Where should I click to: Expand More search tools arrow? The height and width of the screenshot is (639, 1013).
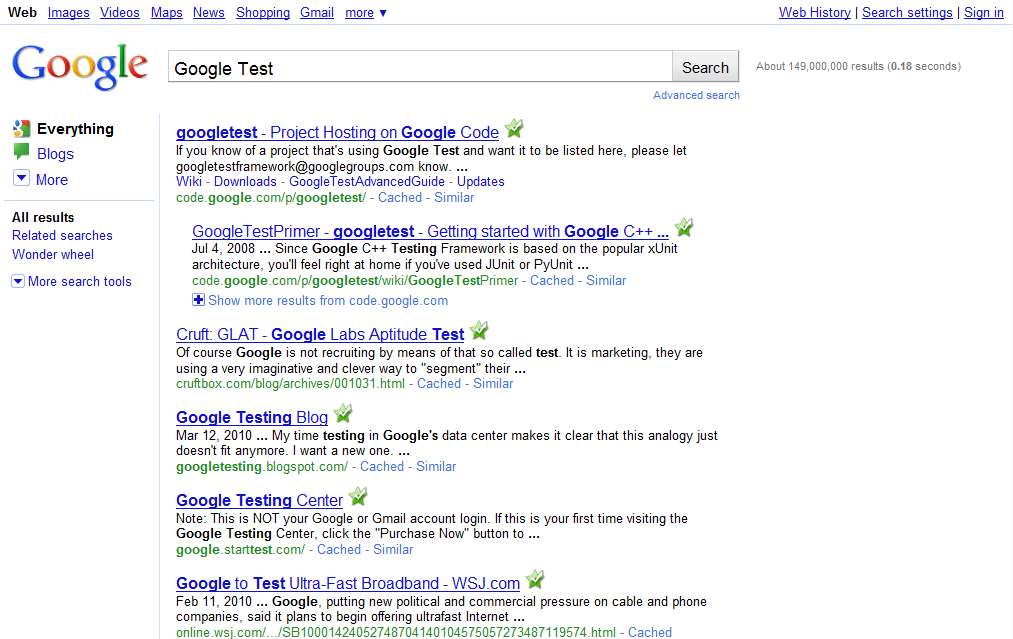pos(18,281)
